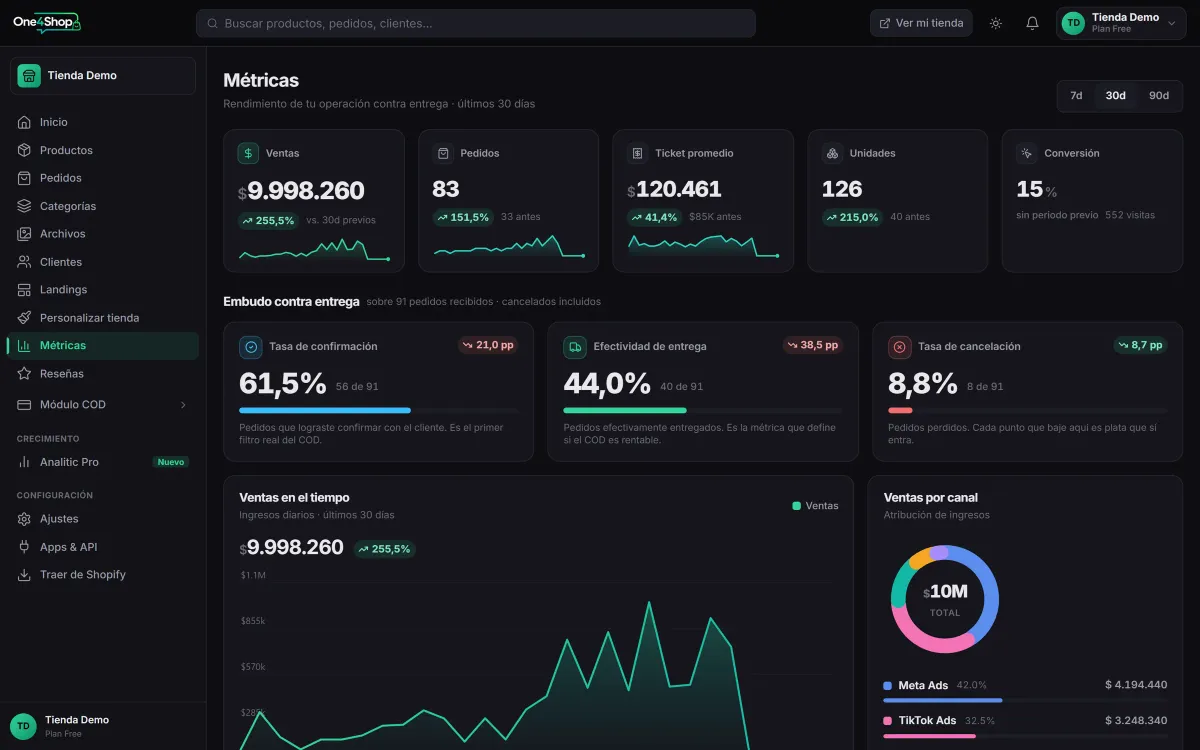Image resolution: width=1200 pixels, height=750 pixels.
Task: Click the Conversión cursor icon
Action: pos(1026,153)
